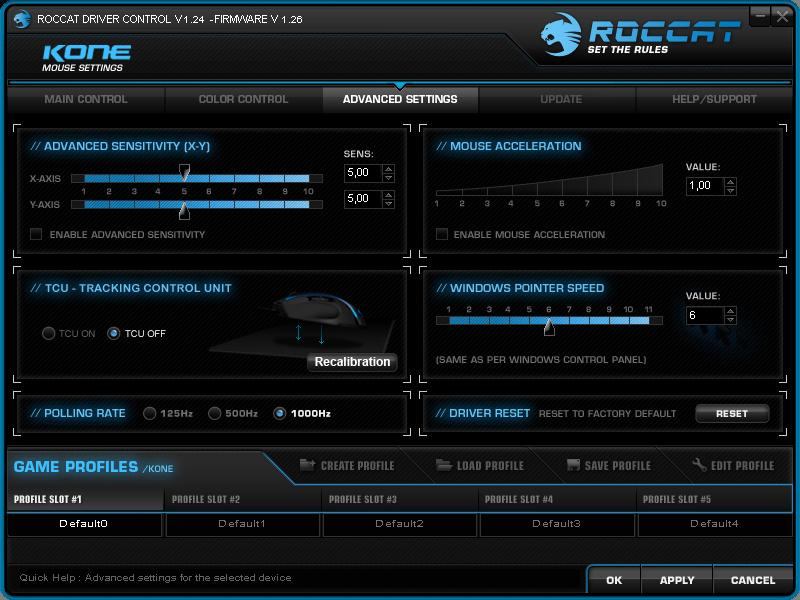Click the Cancel button
The image size is (800, 600).
pos(753,580)
